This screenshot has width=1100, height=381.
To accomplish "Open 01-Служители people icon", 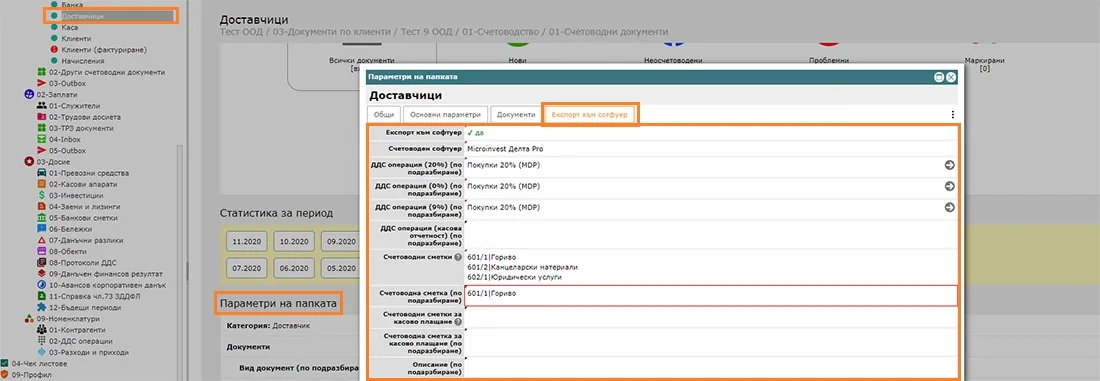I will click(41, 106).
